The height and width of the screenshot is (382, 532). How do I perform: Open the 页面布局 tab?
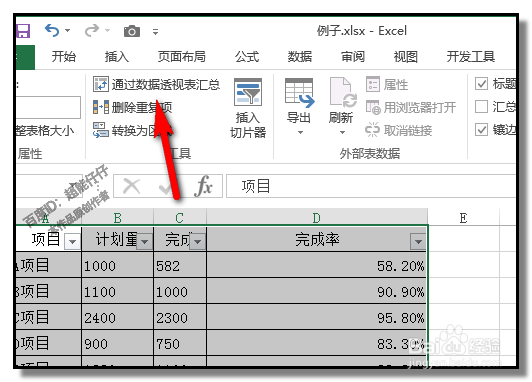182,56
